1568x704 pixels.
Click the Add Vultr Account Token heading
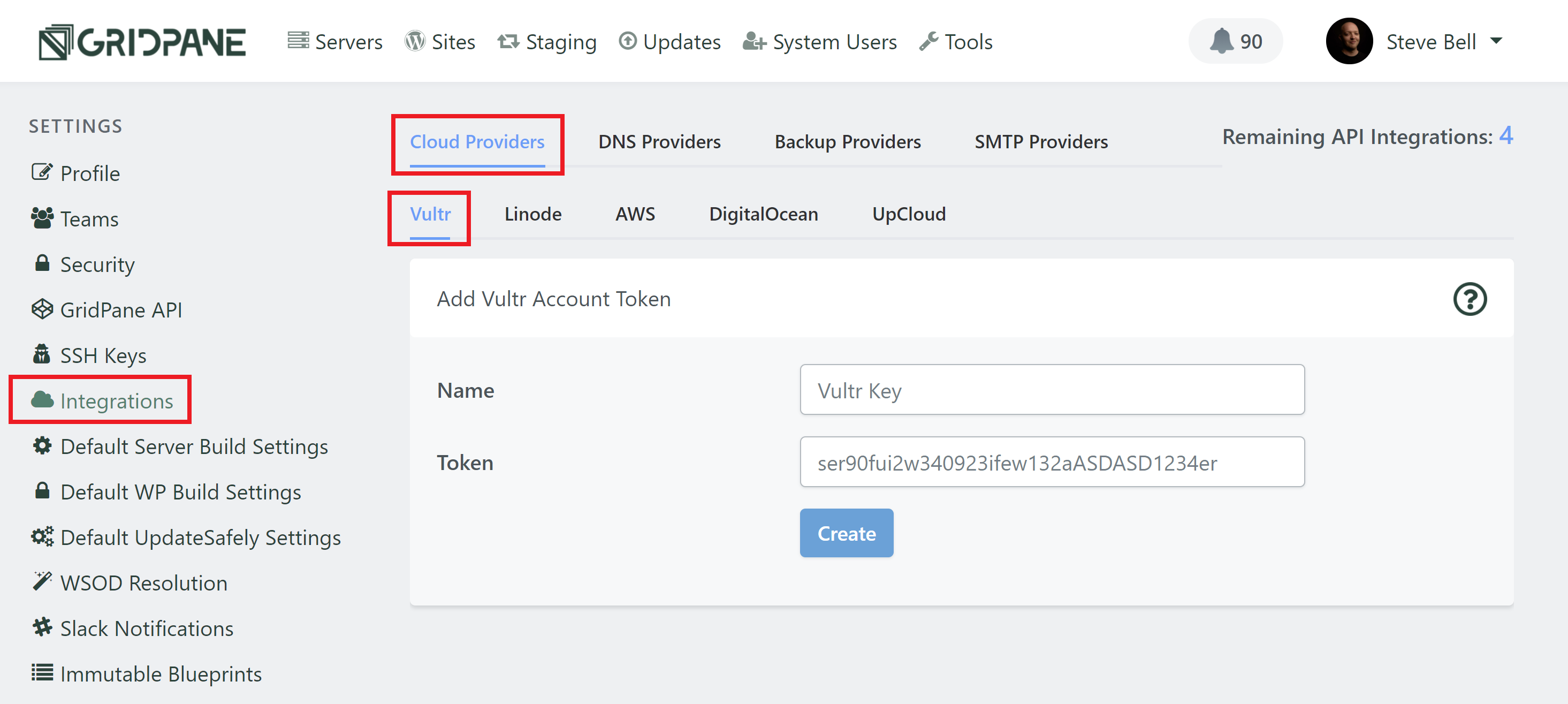tap(553, 298)
